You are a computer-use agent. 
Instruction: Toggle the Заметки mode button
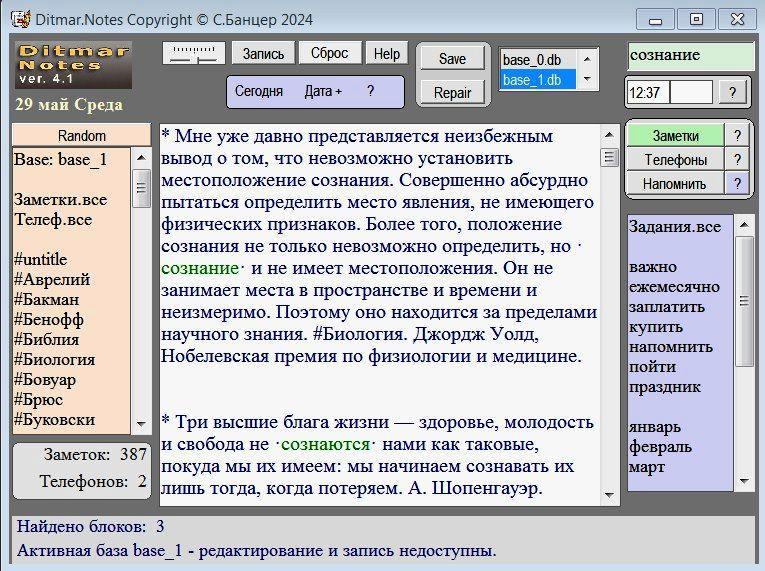click(675, 136)
